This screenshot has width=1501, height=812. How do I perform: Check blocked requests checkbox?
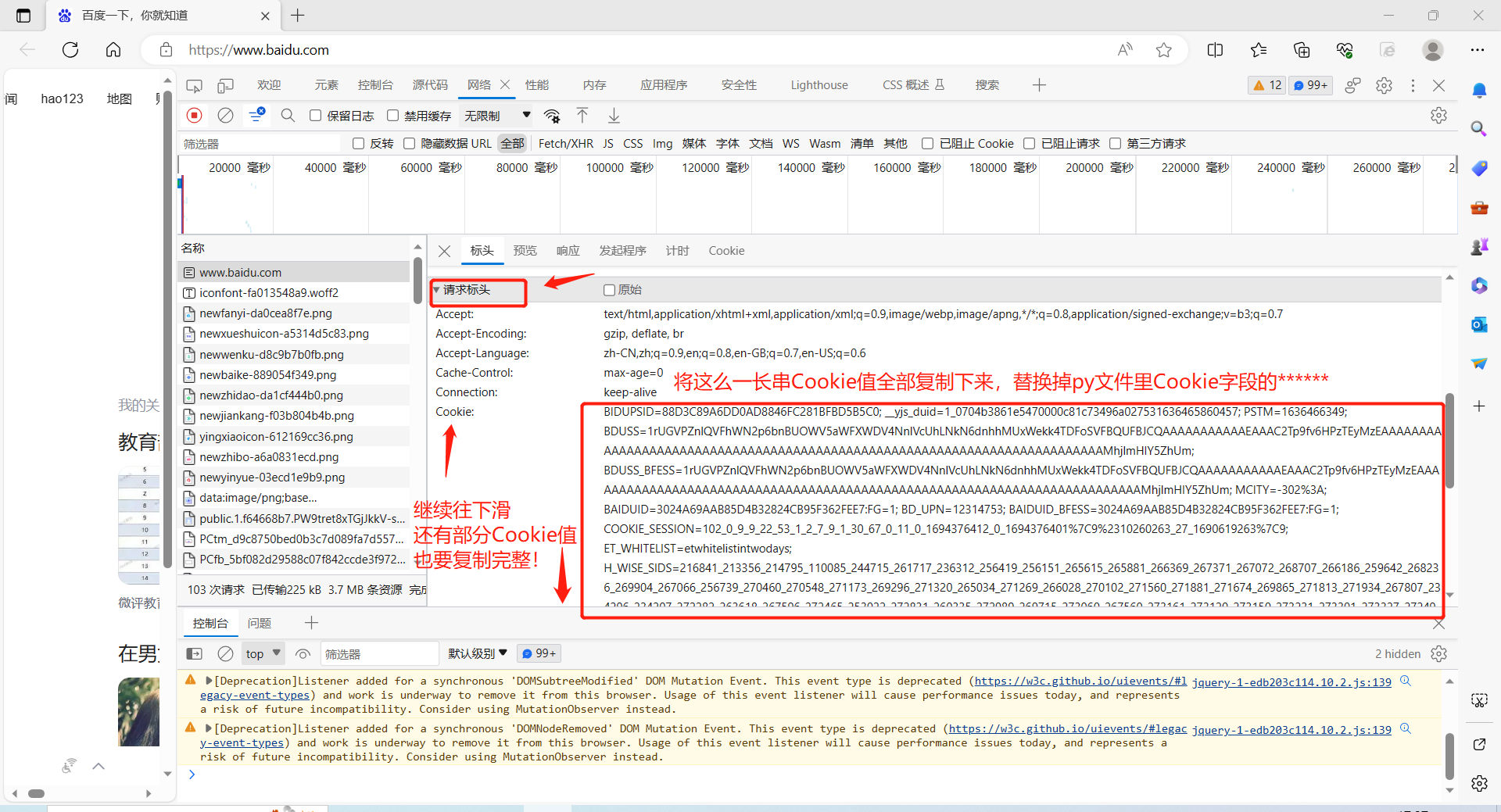coord(1029,143)
